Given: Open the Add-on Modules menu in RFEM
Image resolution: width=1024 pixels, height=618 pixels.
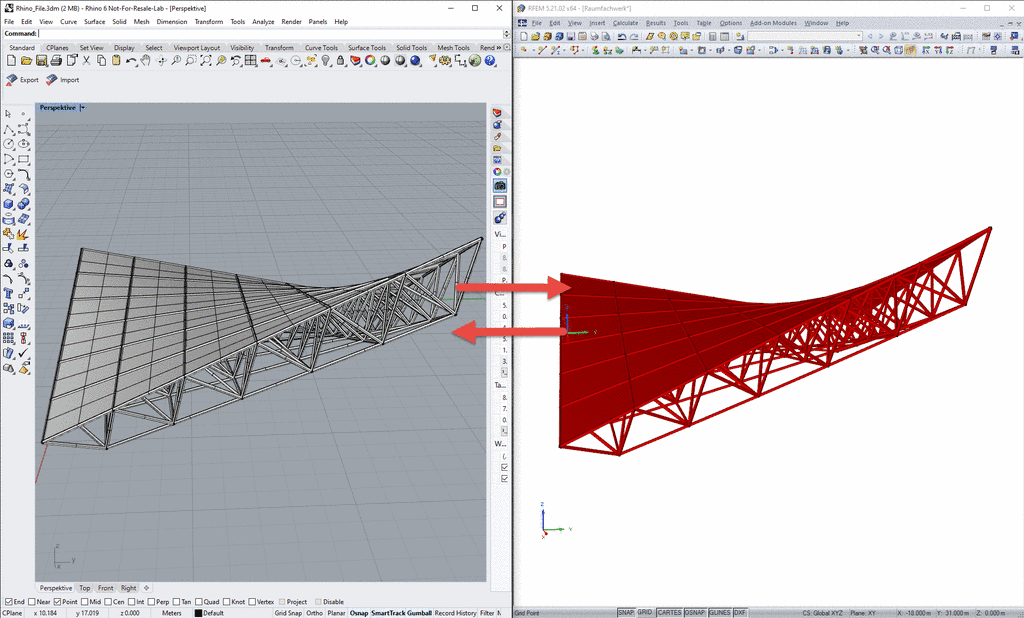Looking at the screenshot, I should tap(773, 22).
